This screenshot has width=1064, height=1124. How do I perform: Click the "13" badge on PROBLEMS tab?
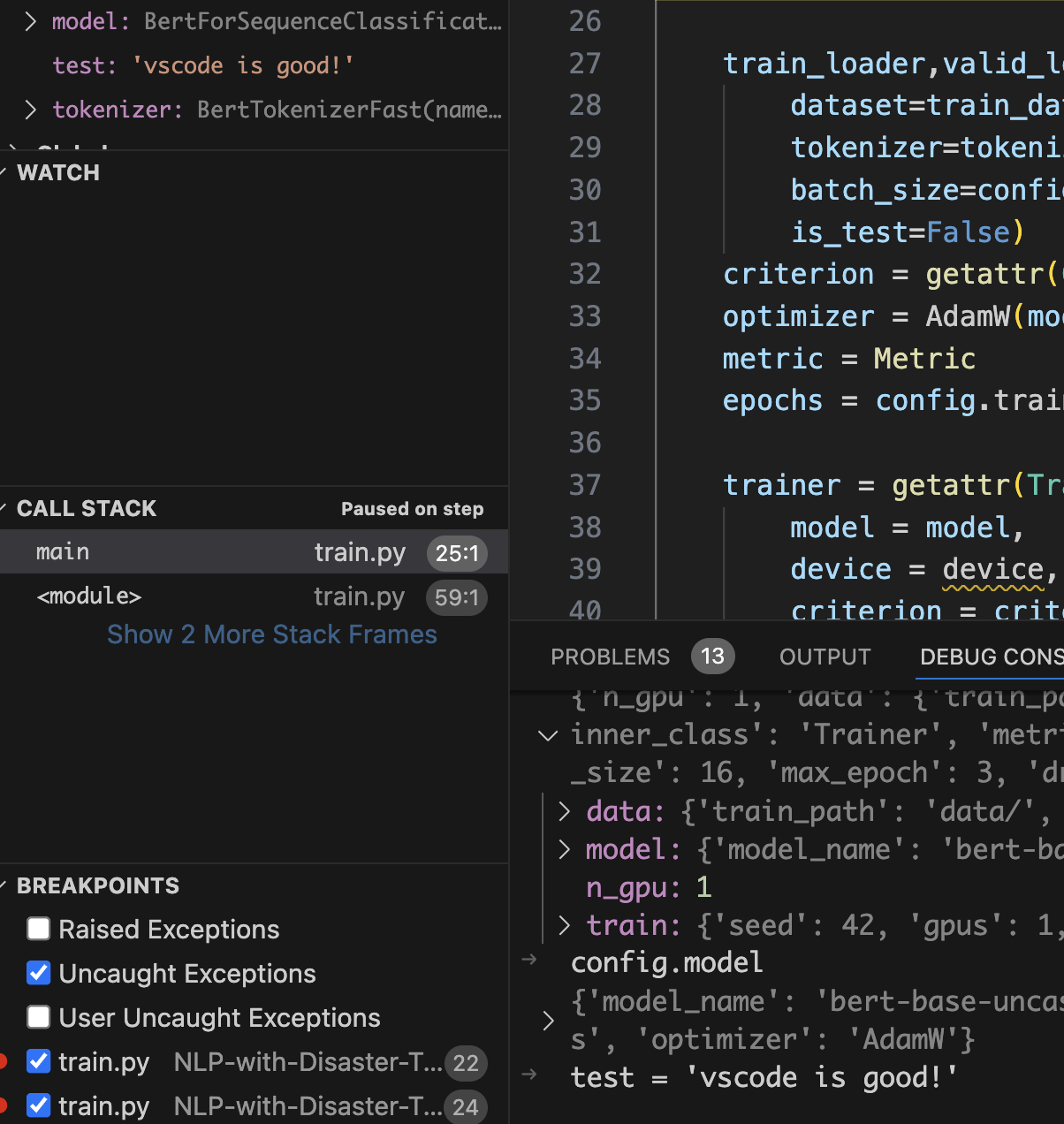tap(712, 656)
